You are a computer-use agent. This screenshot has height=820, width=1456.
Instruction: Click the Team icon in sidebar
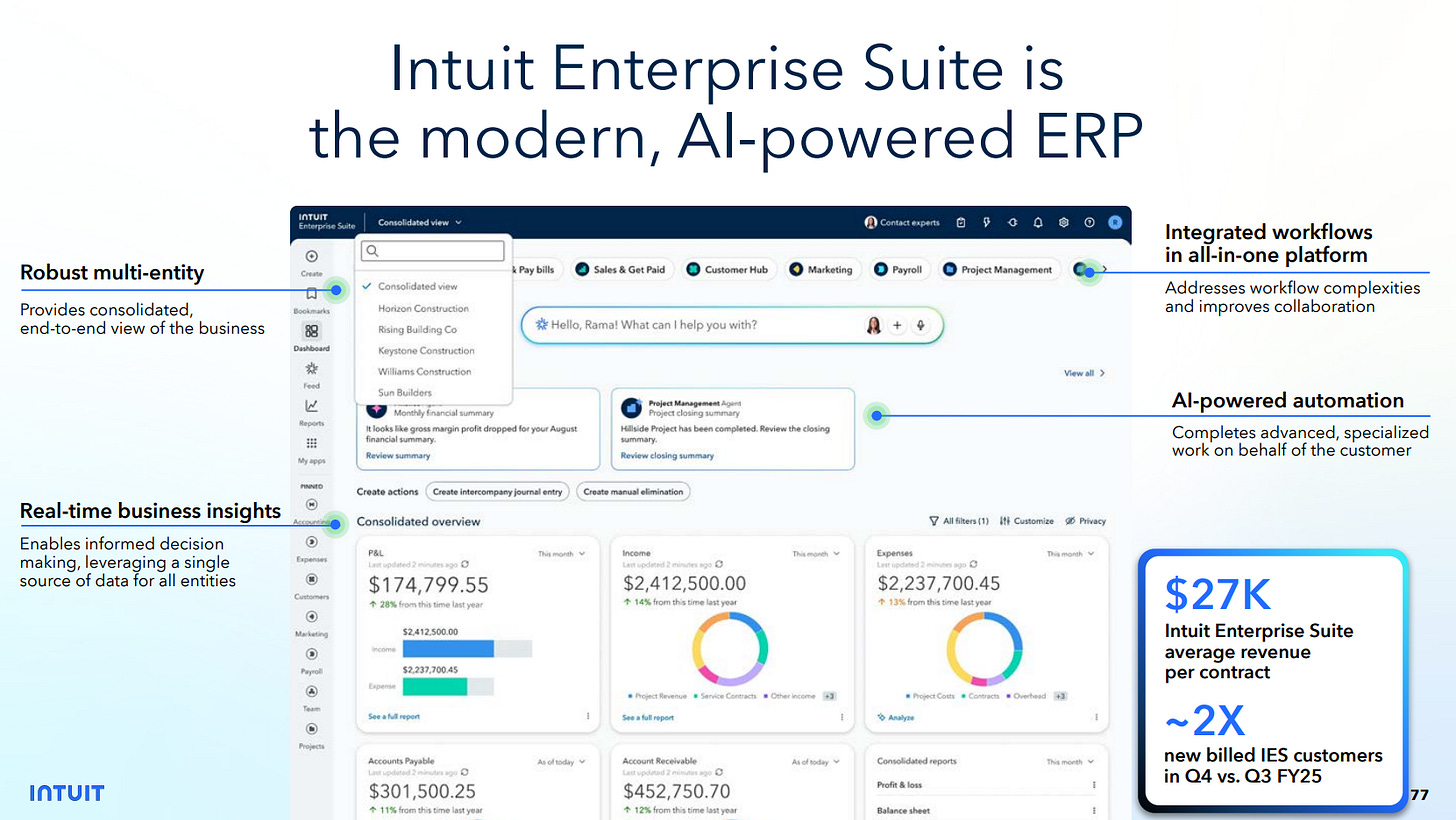pos(312,691)
